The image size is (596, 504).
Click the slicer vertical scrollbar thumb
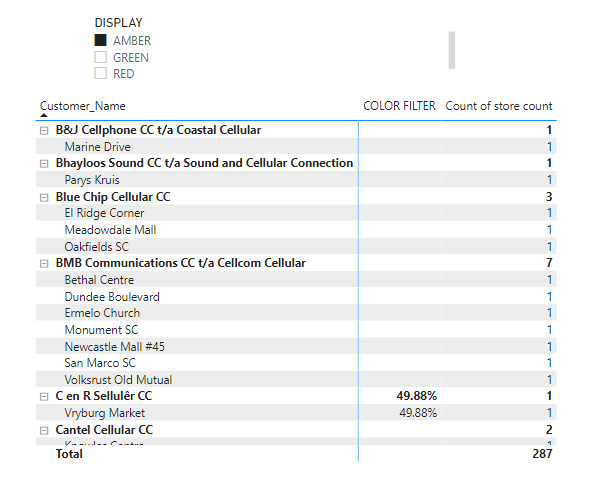coord(452,50)
